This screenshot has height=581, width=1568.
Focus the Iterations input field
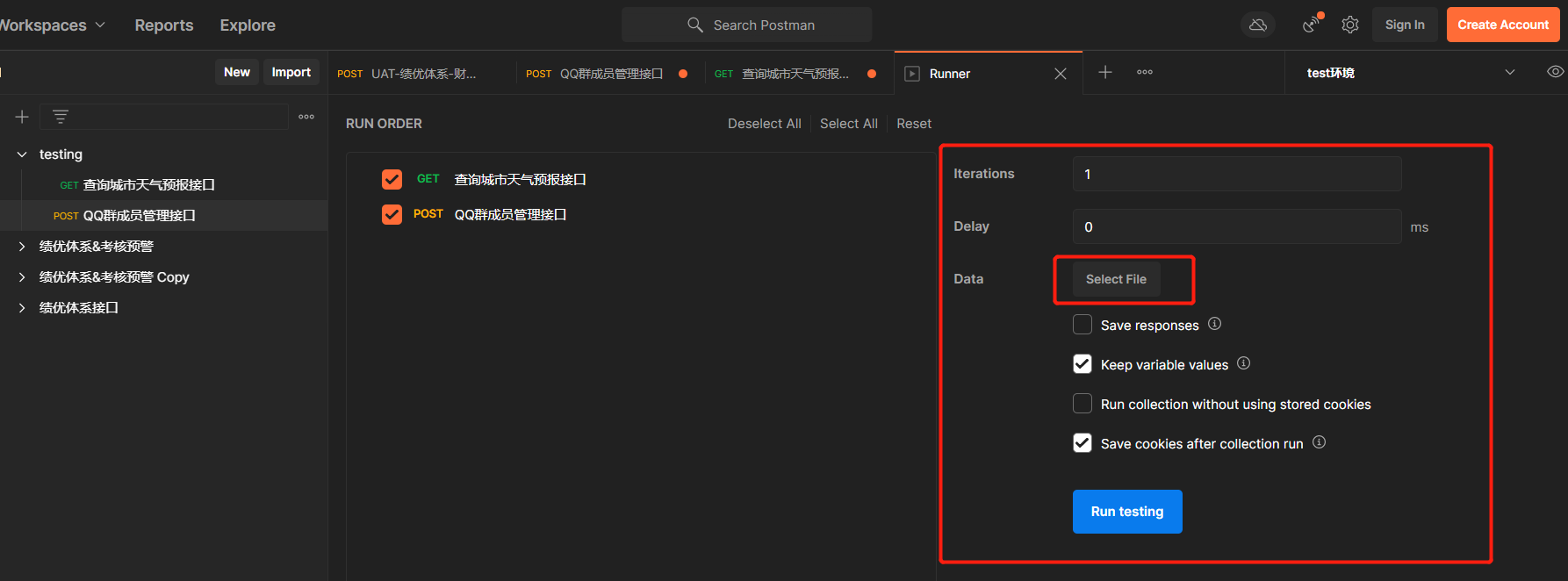tap(1237, 174)
